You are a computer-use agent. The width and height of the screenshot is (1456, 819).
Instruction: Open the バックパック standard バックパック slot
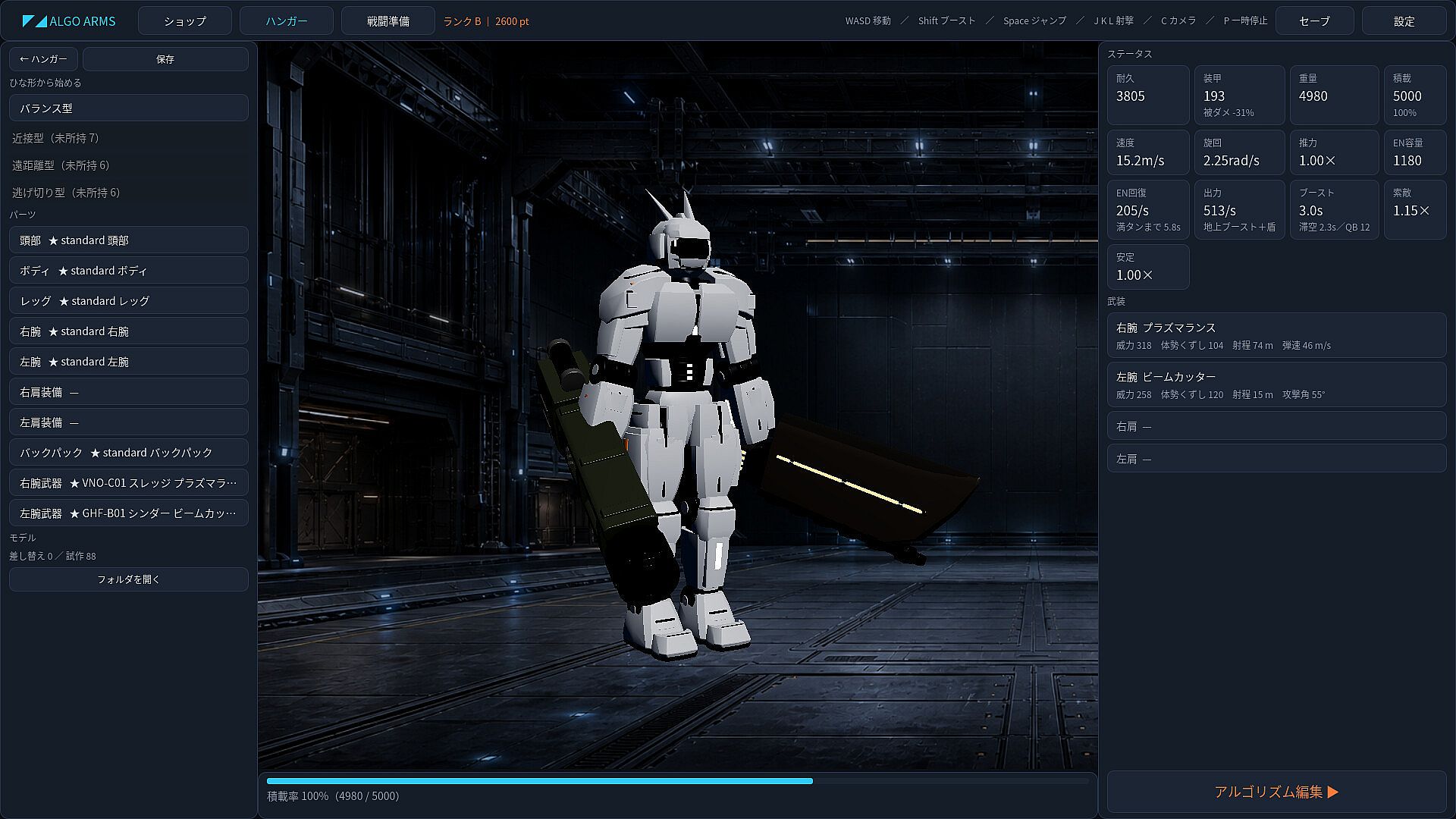tap(129, 452)
